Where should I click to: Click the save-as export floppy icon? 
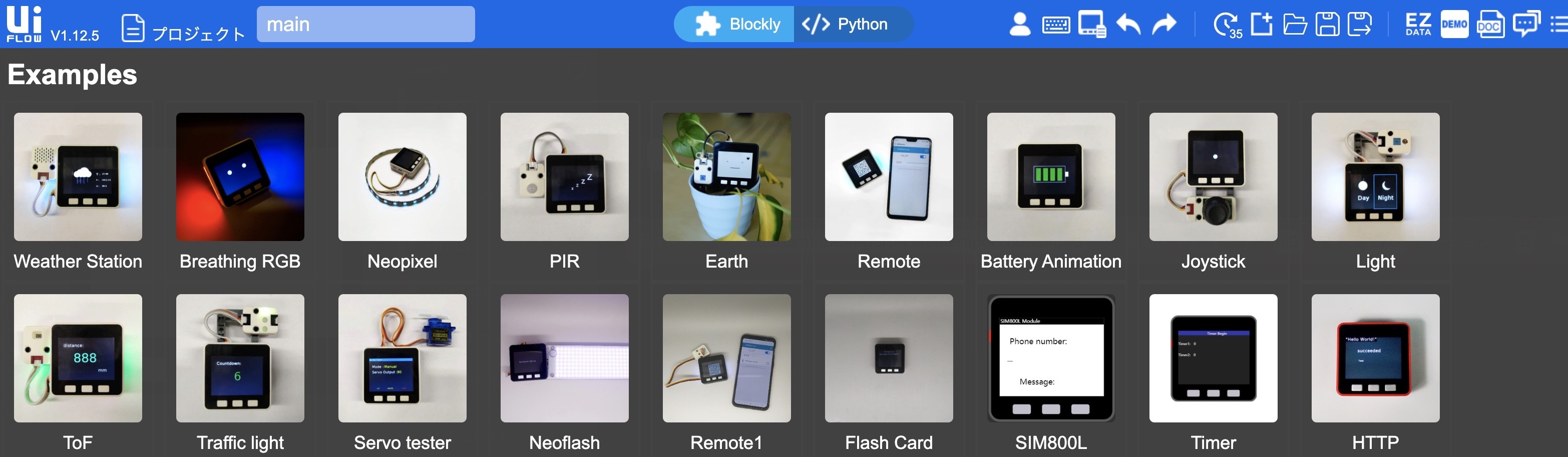click(x=1360, y=25)
